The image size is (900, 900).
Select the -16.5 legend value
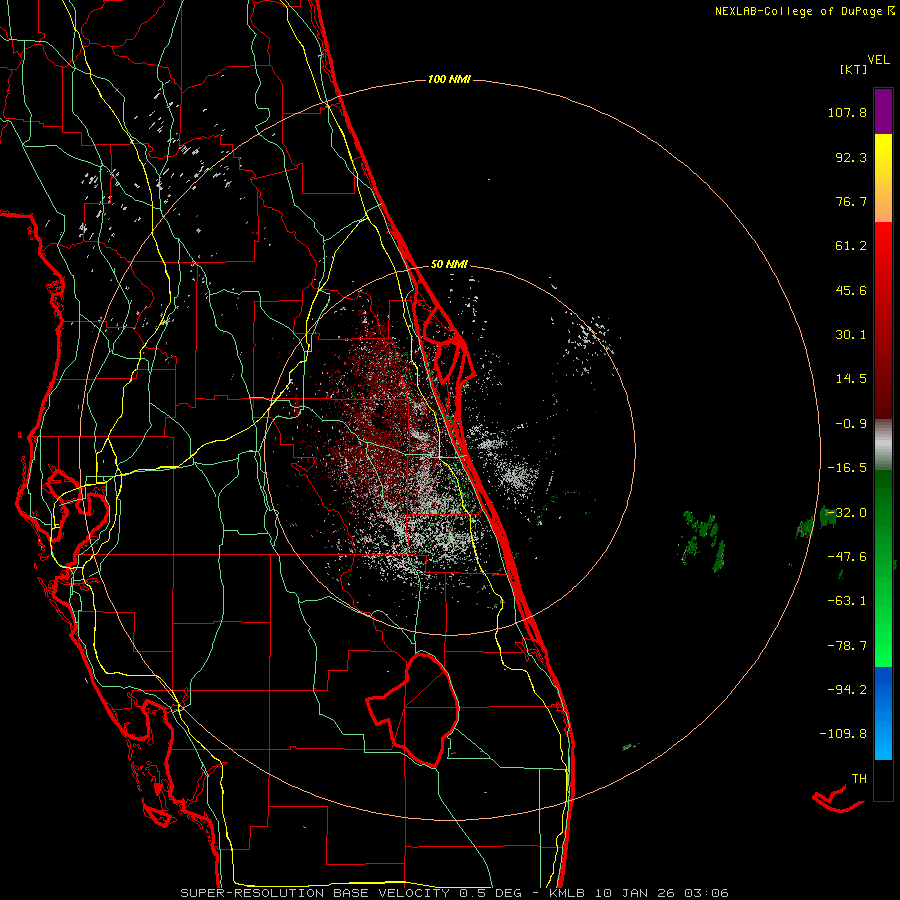847,468
